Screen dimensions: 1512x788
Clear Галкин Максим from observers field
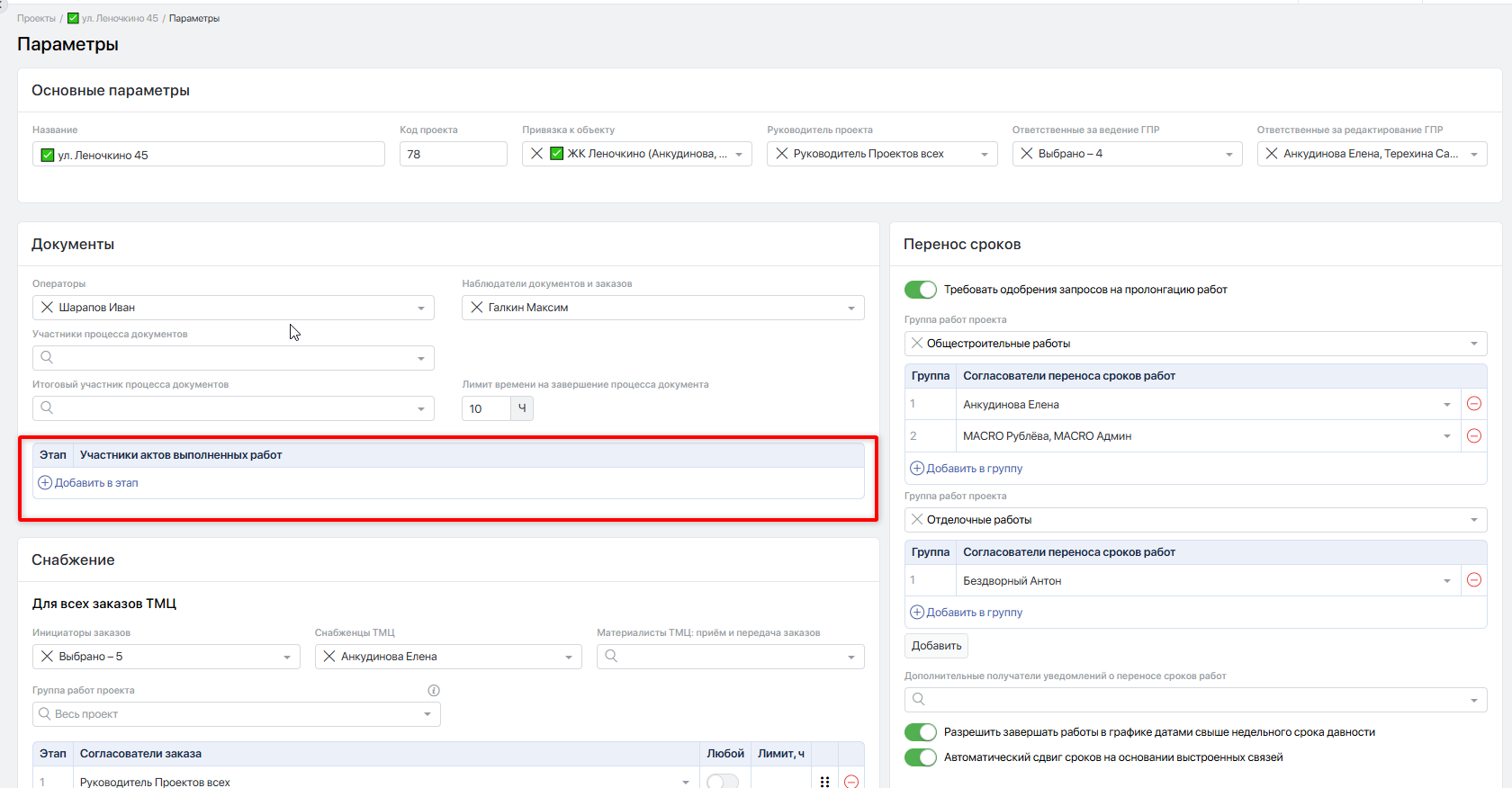tap(477, 308)
